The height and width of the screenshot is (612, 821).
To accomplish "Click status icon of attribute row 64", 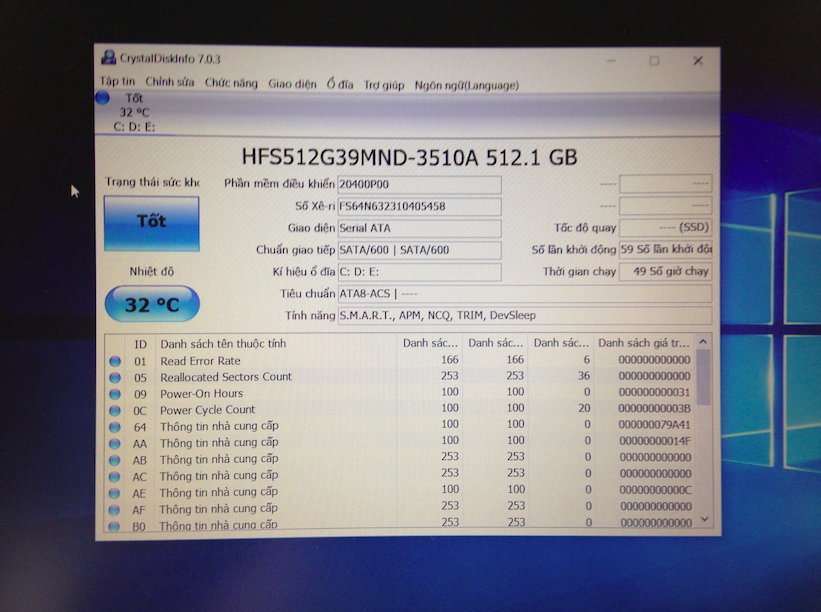I will [115, 427].
